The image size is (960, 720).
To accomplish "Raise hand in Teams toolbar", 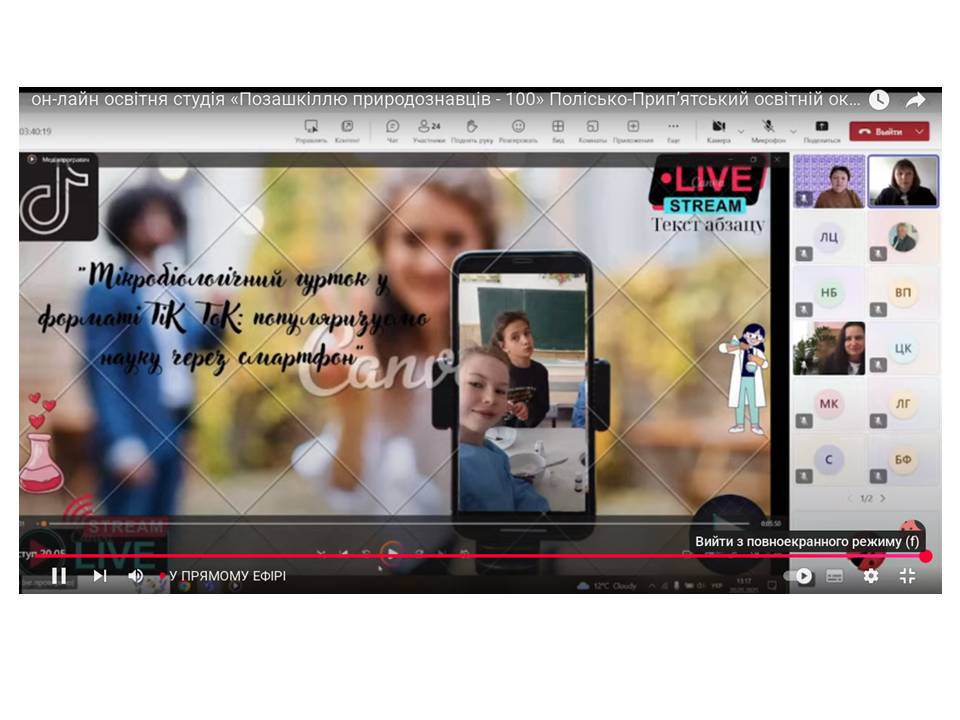I will [471, 130].
